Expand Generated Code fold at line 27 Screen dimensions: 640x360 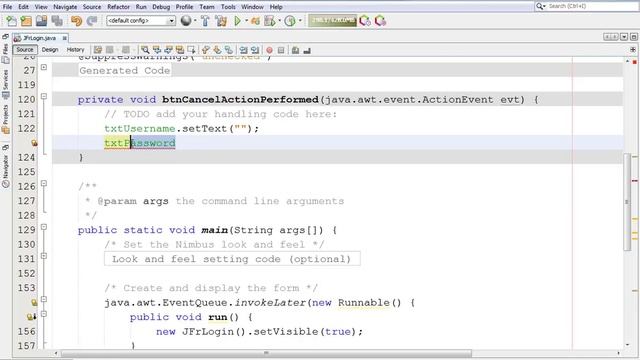pyautogui.click(x=44, y=67)
